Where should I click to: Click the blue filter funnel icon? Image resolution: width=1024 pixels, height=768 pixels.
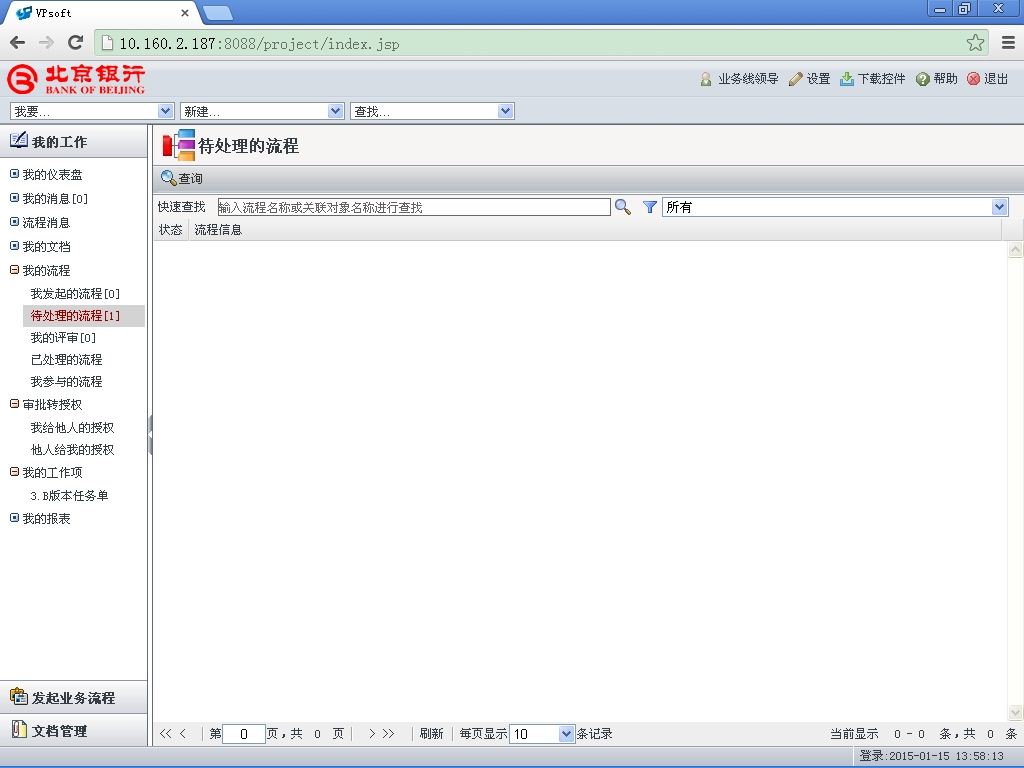pos(649,207)
